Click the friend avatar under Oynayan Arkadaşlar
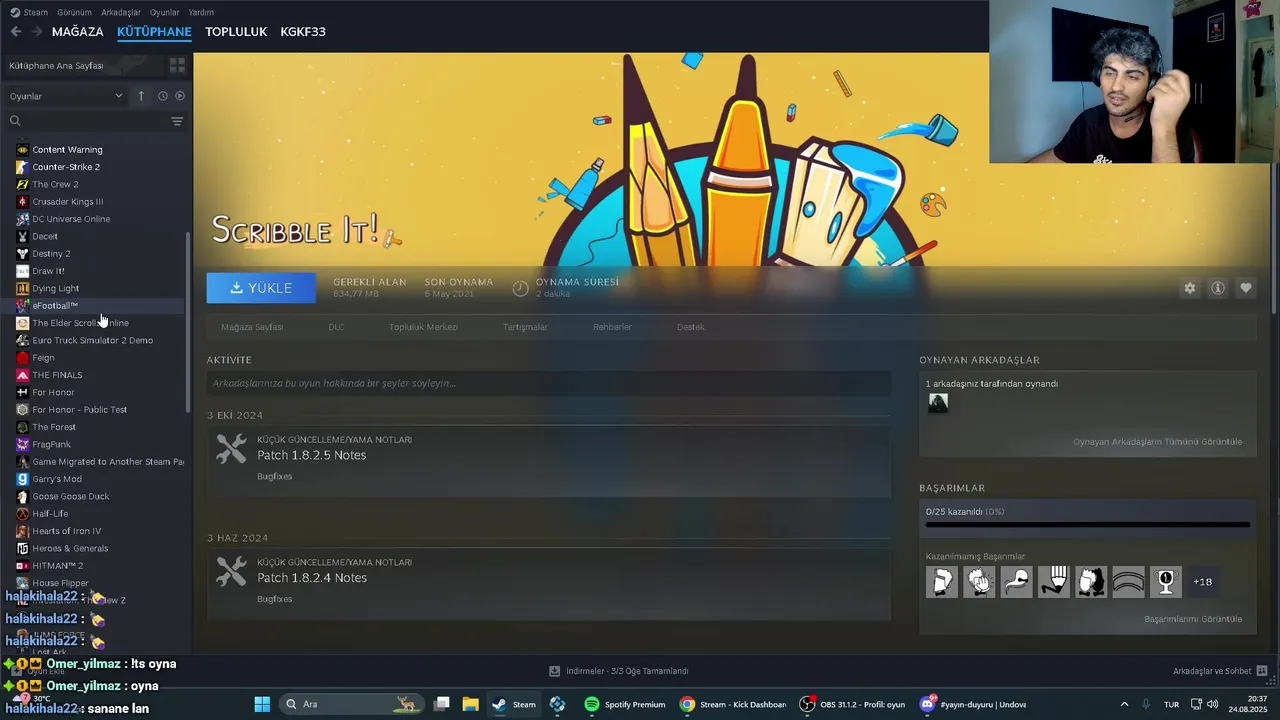Image resolution: width=1280 pixels, height=720 pixels. [x=938, y=403]
